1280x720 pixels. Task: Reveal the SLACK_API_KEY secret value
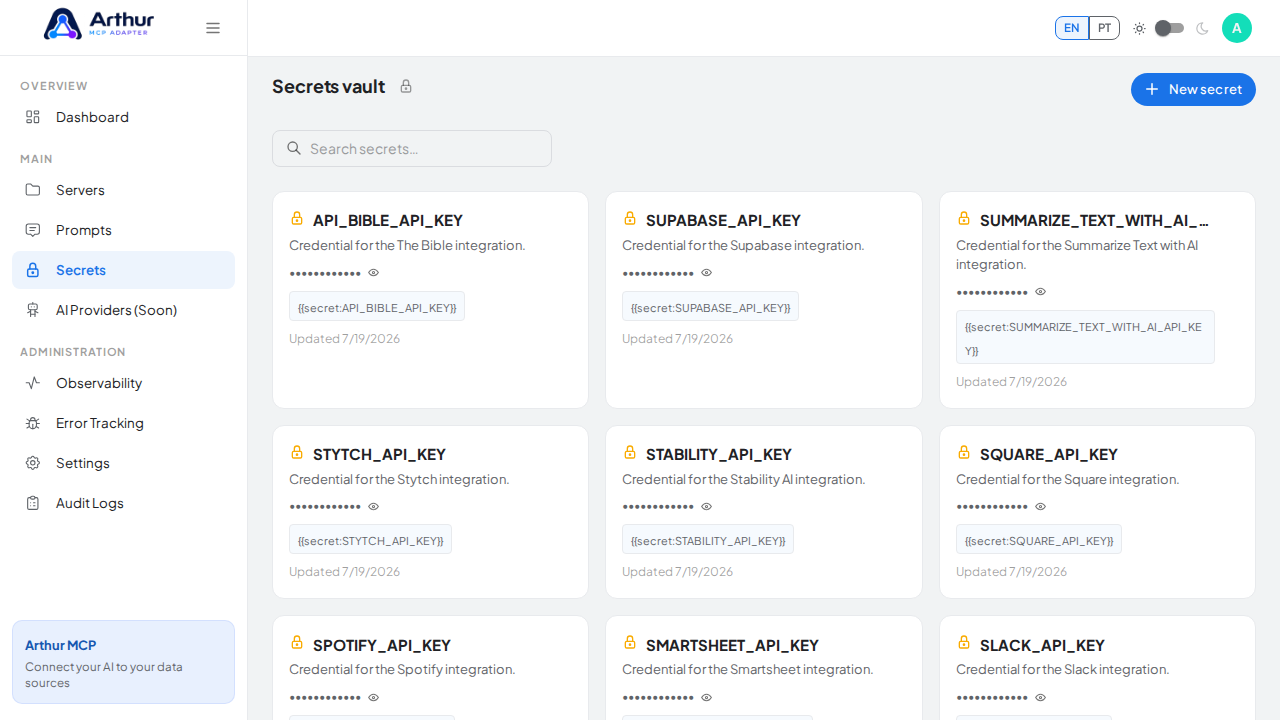pyautogui.click(x=1041, y=697)
